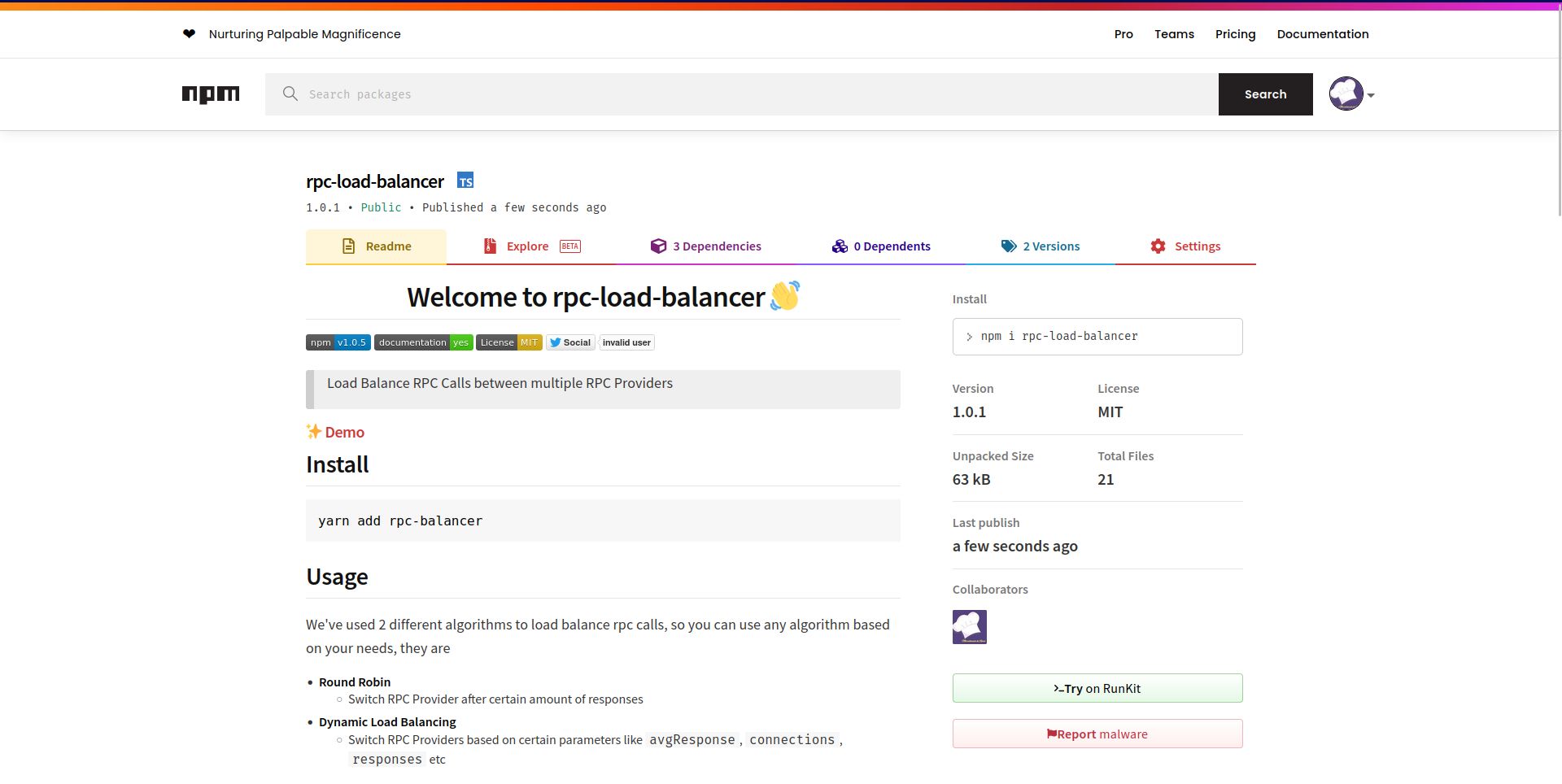Click the sparkles emoji beside Demo

pyautogui.click(x=314, y=431)
